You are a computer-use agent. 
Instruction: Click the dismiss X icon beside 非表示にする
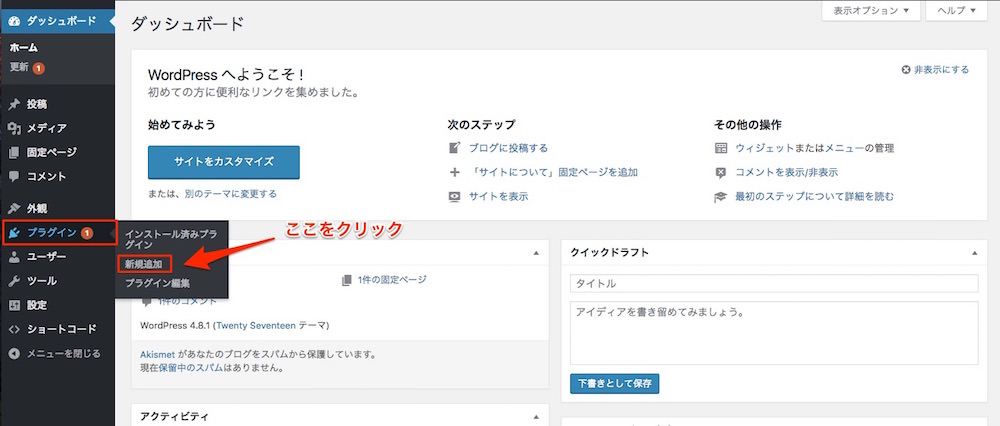[906, 70]
